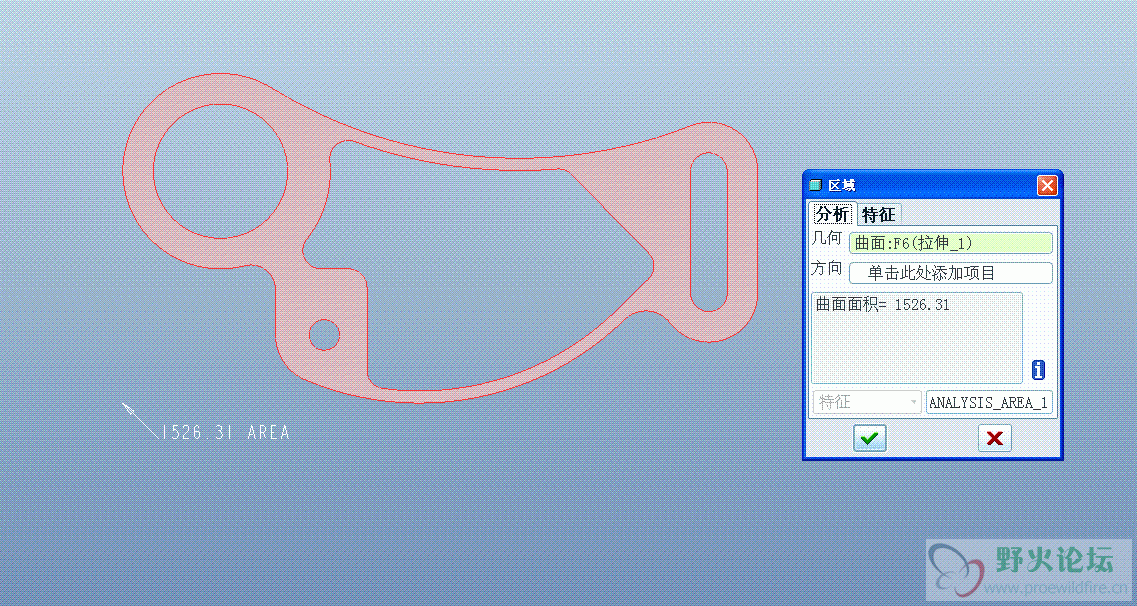Cancel analysis with red X button
The width and height of the screenshot is (1137, 606).
pyautogui.click(x=995, y=438)
